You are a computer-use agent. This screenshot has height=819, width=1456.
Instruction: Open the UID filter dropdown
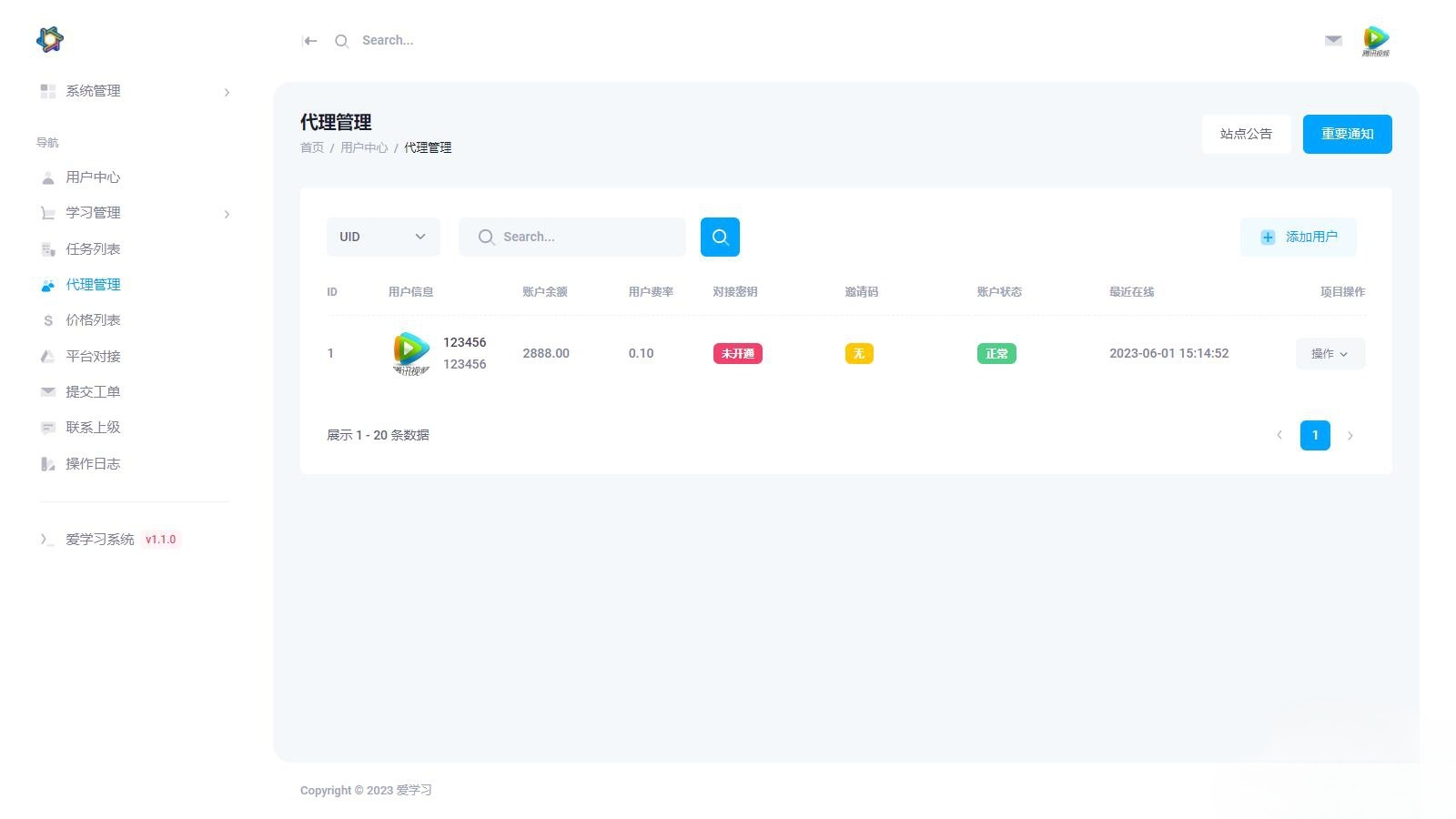pos(383,237)
